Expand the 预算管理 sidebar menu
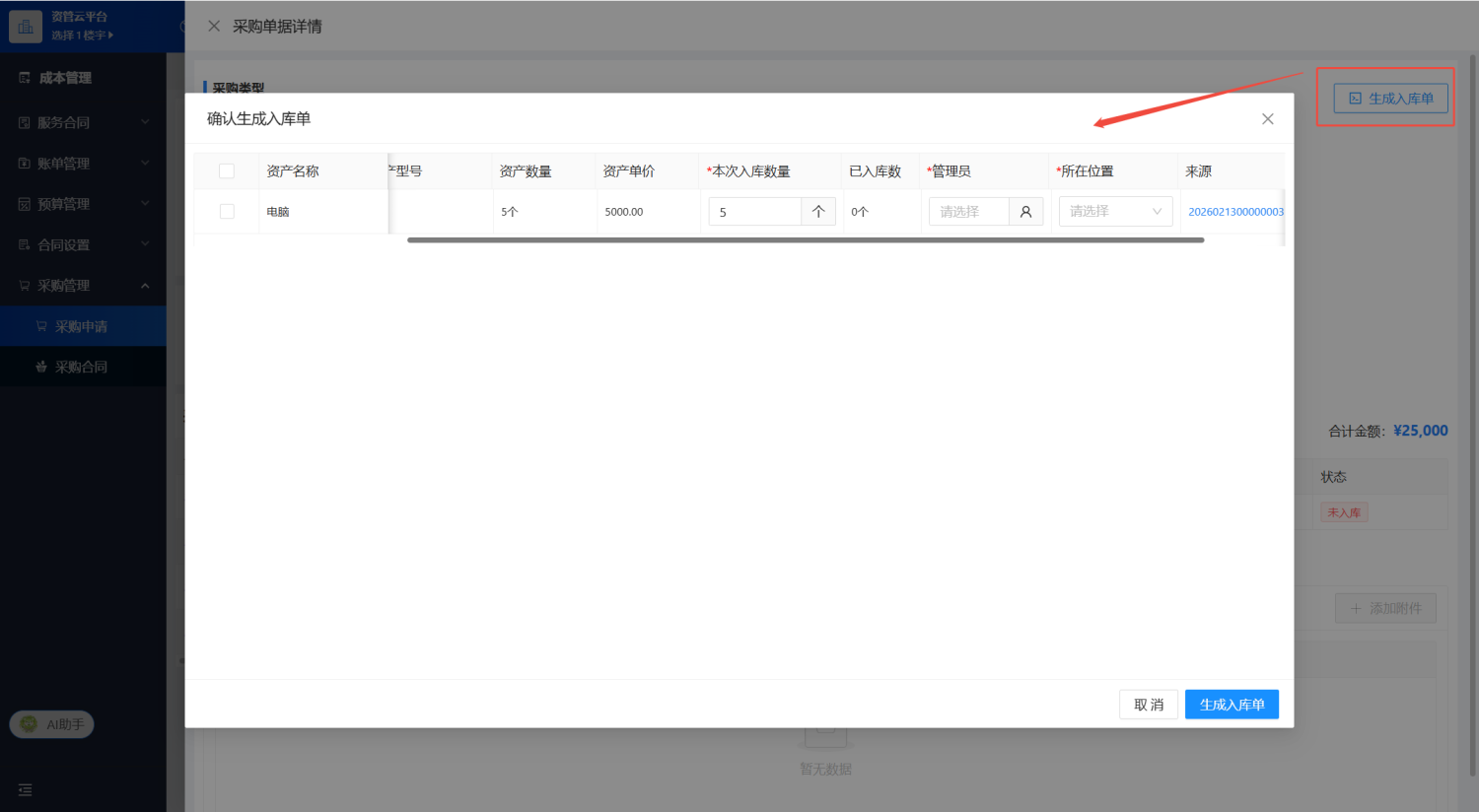The image size is (1479, 812). pyautogui.click(x=83, y=204)
